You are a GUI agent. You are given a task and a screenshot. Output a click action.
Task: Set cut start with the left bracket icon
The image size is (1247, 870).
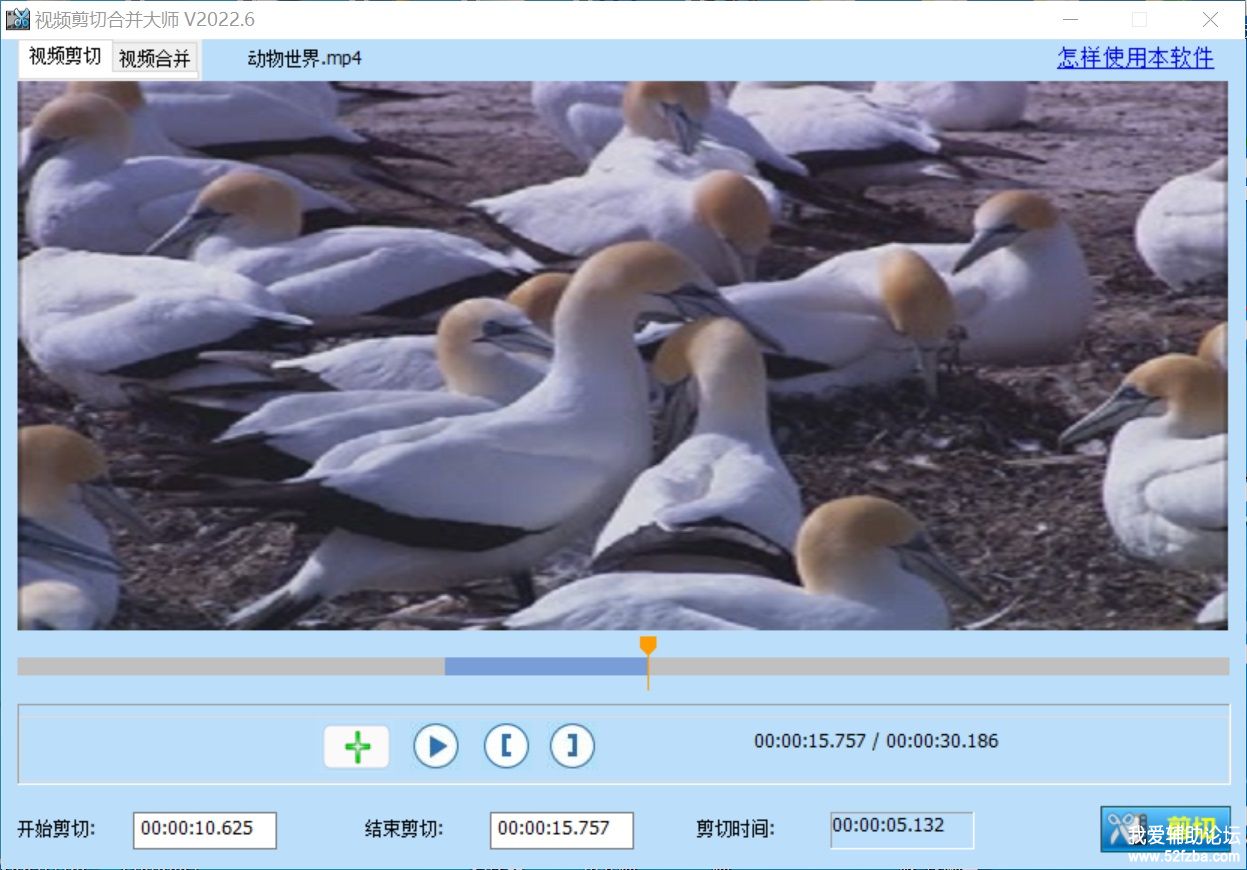(x=507, y=746)
